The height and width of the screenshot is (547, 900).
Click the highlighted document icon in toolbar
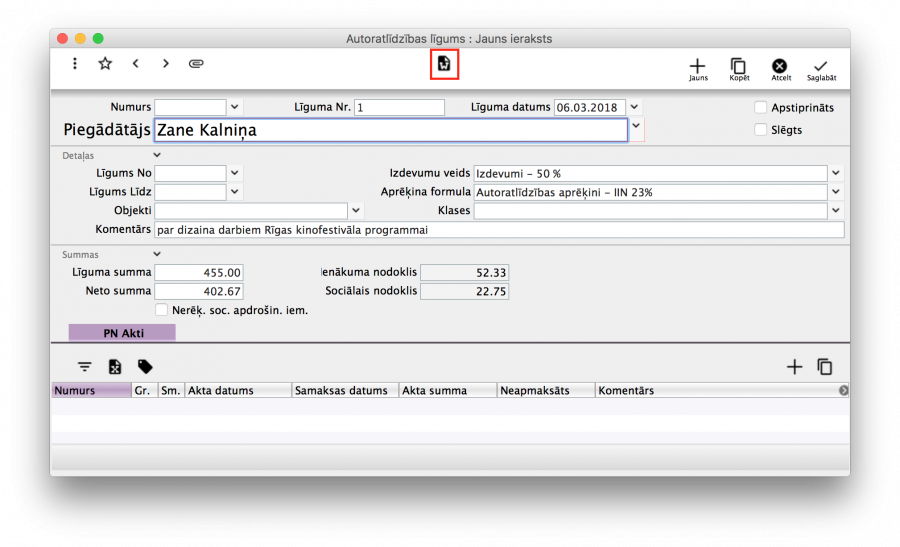tap(444, 64)
